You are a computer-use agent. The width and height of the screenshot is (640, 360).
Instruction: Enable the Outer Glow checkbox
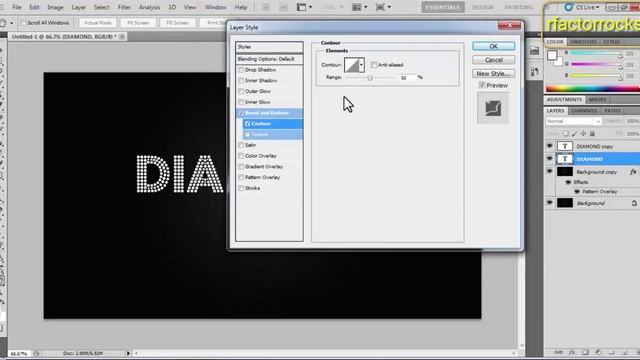[x=241, y=91]
